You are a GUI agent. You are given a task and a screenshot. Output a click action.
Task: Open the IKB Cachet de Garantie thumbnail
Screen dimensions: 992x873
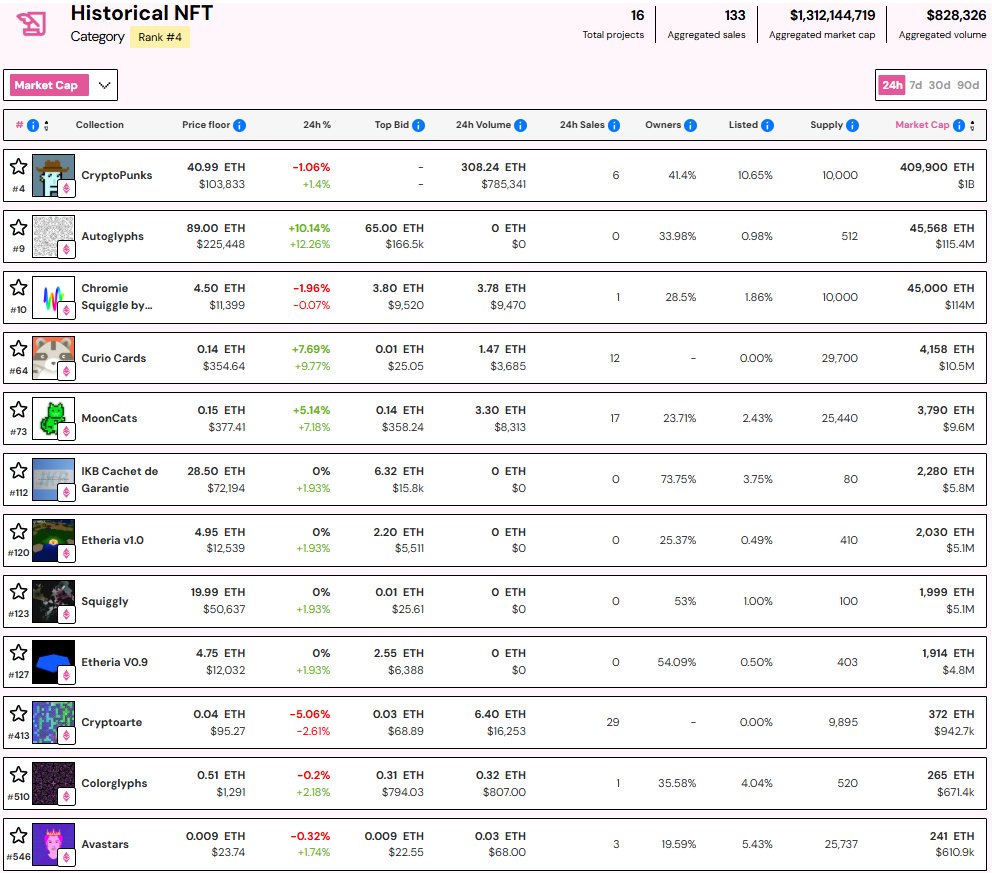(53, 479)
